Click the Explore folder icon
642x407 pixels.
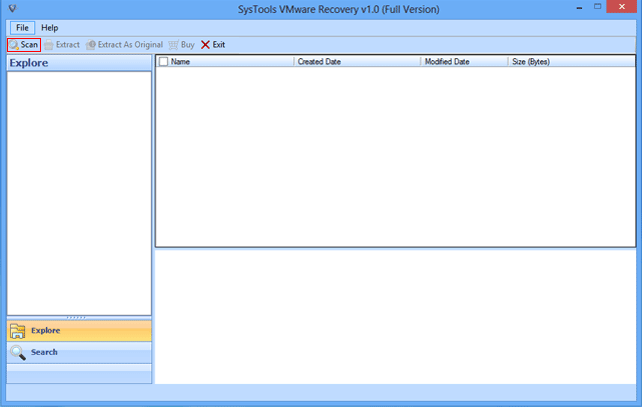[x=18, y=331]
